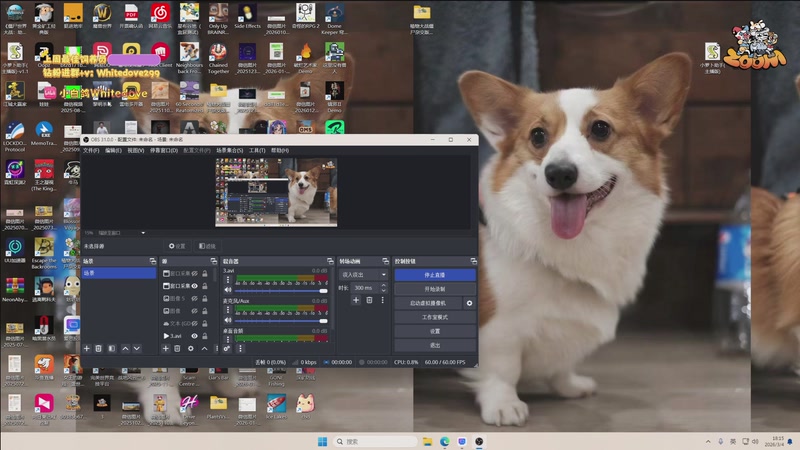Adjust the 3.avi volume slider
This screenshot has height=450, width=800.
coord(280,290)
